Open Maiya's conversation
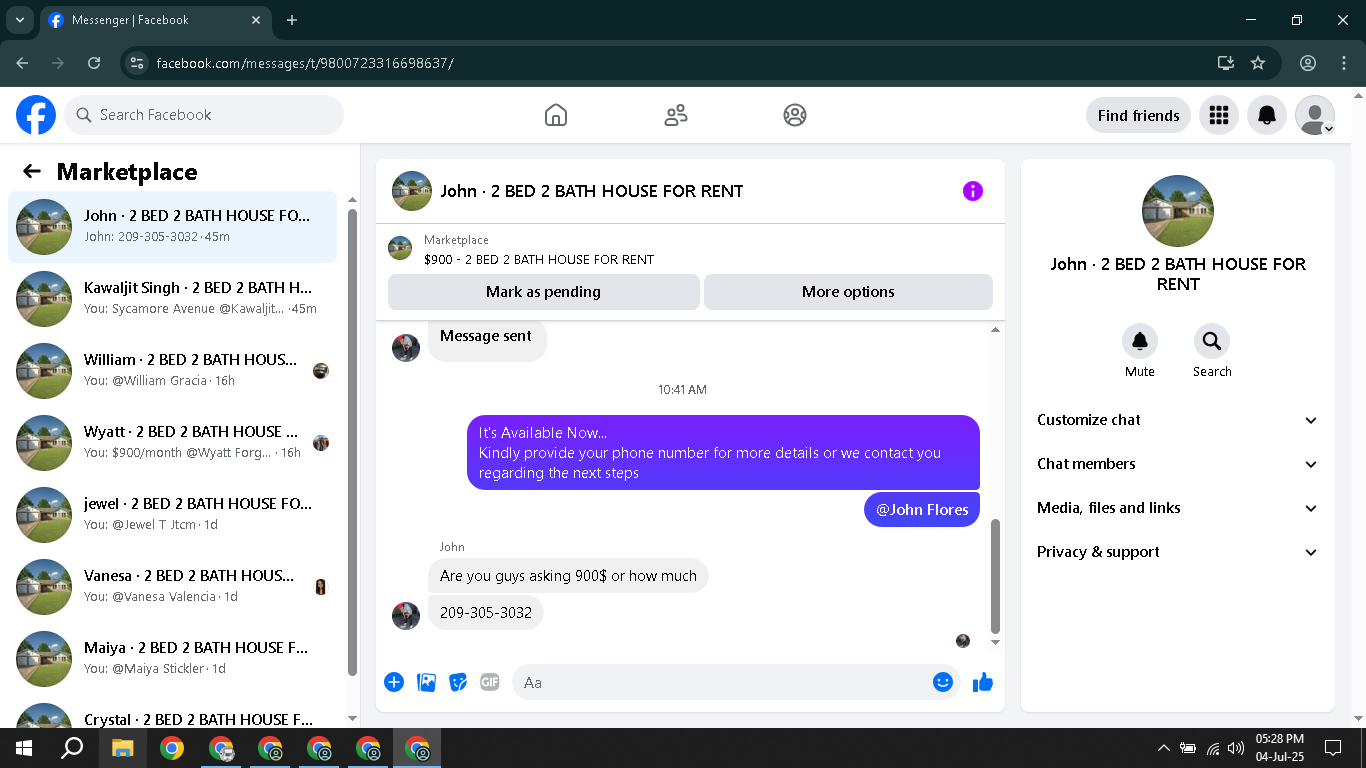 (173, 659)
